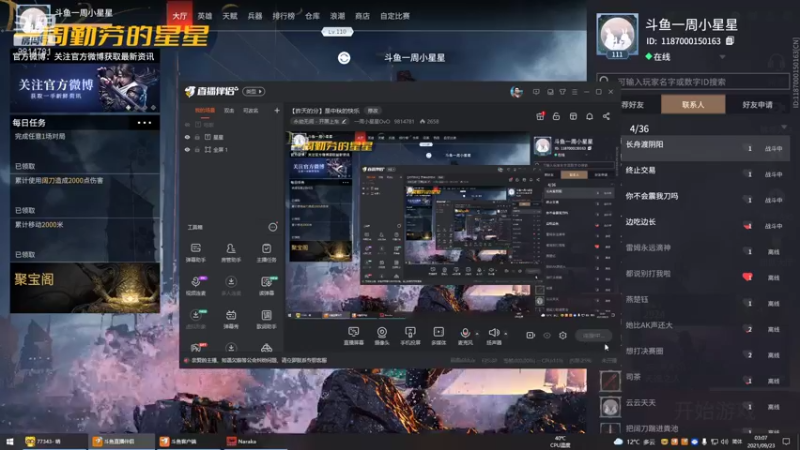Click the record camera icon near gear
Image resolution: width=800 pixels, height=450 pixels.
pyautogui.click(x=531, y=335)
